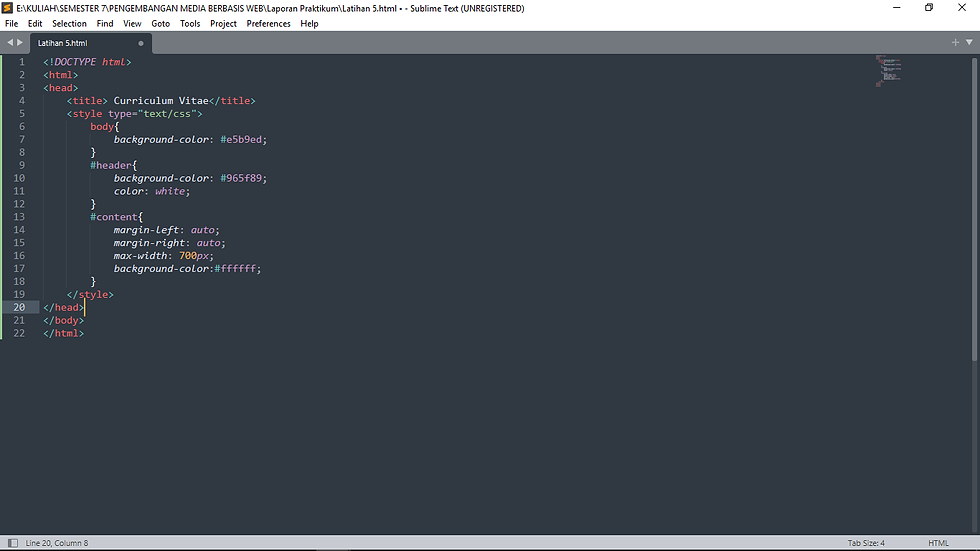Image resolution: width=980 pixels, height=551 pixels.
Task: Click the style type="text/css" tag
Action: tap(134, 114)
